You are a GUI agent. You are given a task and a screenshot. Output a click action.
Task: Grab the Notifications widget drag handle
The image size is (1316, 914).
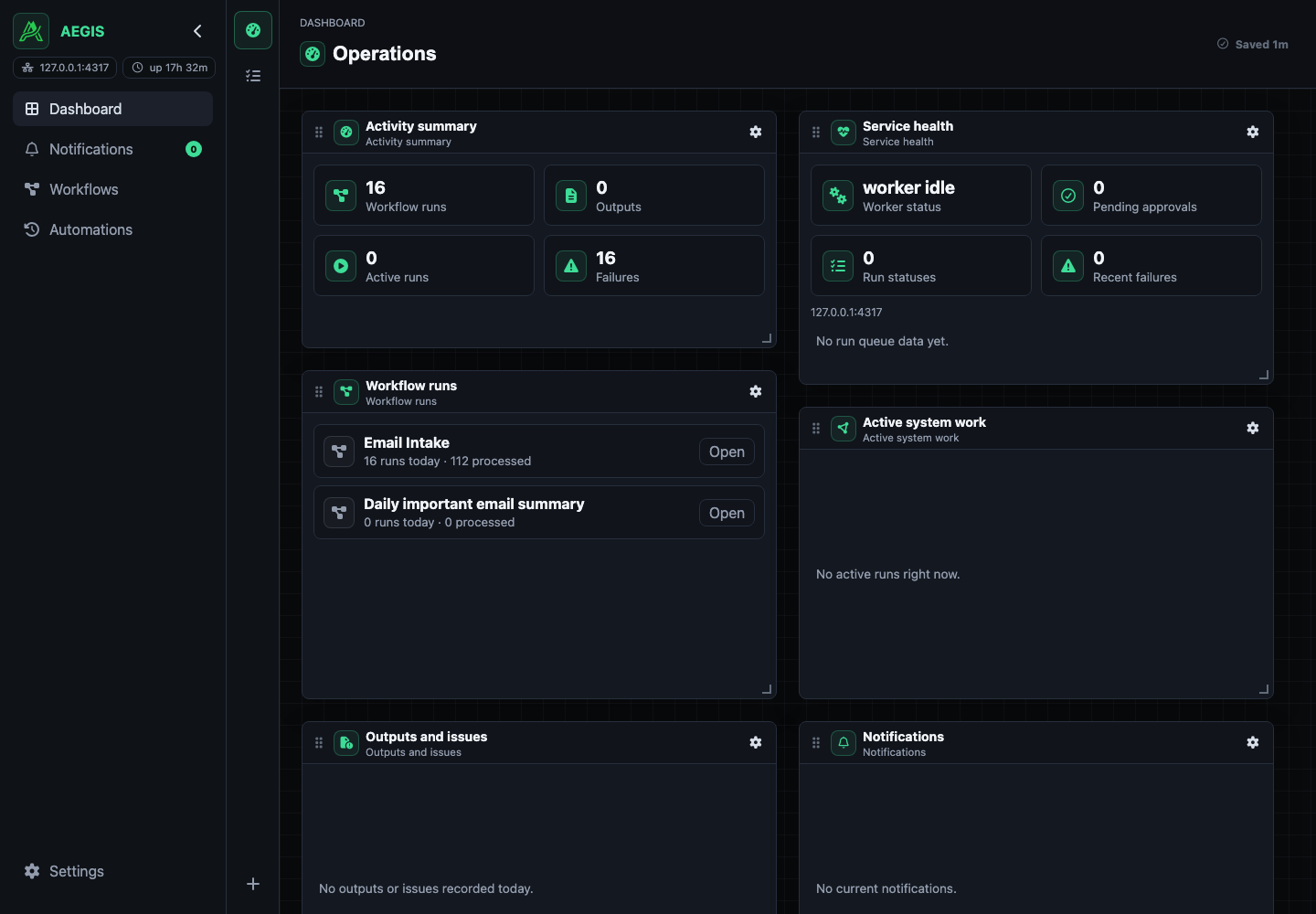816,743
